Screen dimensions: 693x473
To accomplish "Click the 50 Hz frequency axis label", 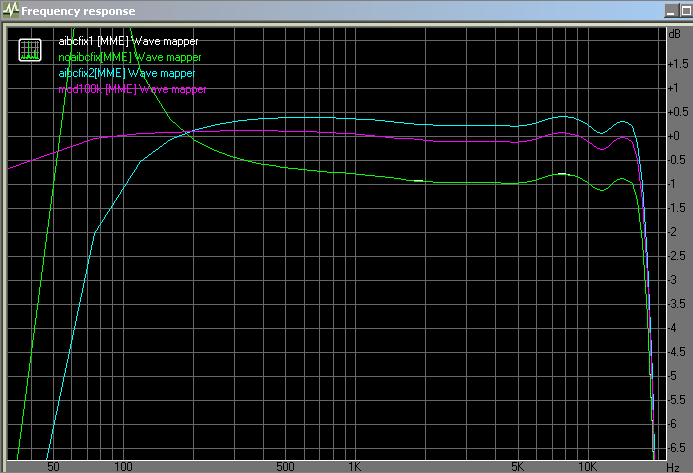I will (x=53, y=467).
